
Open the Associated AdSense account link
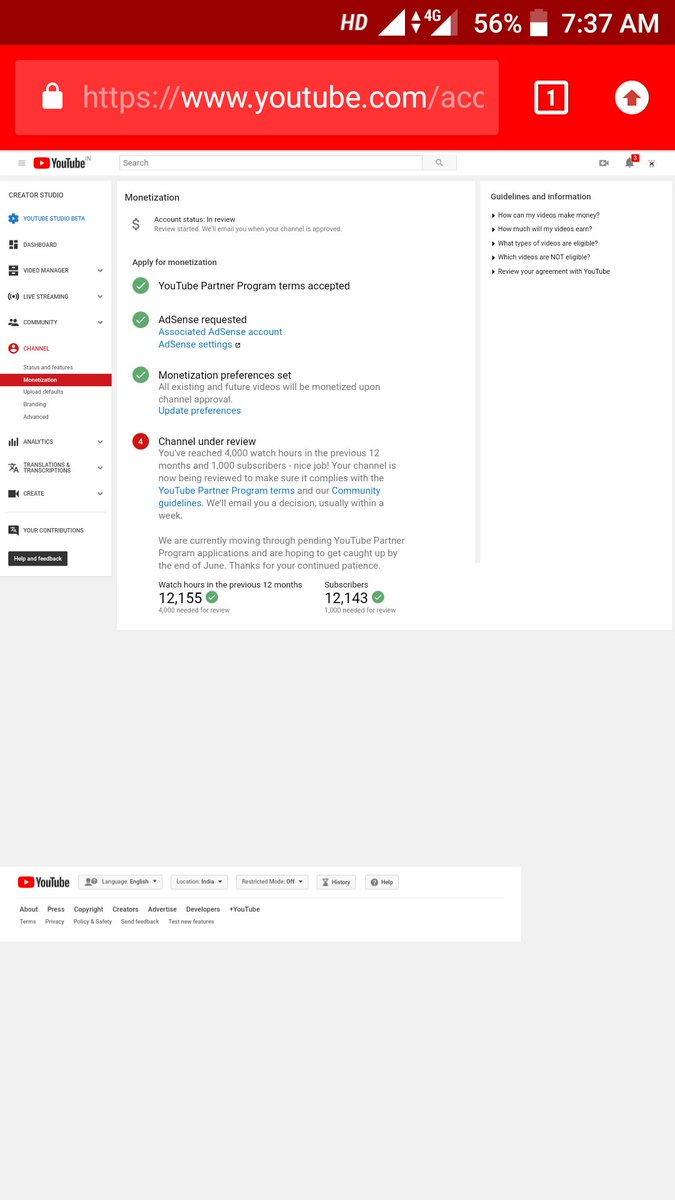[220, 332]
